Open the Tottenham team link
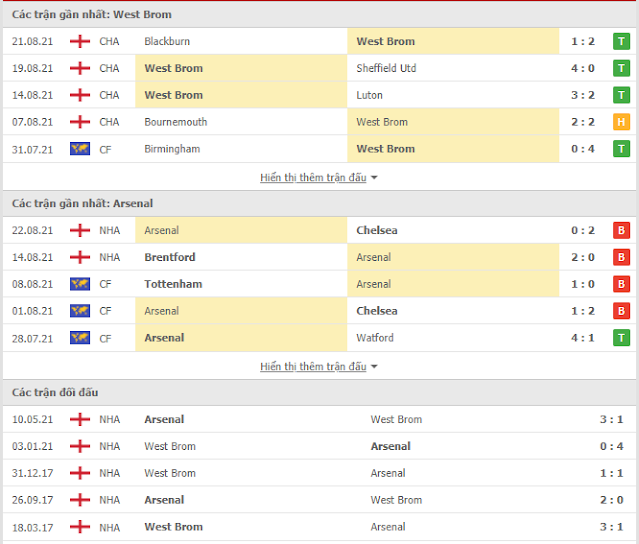Image resolution: width=639 pixels, height=544 pixels. (173, 284)
